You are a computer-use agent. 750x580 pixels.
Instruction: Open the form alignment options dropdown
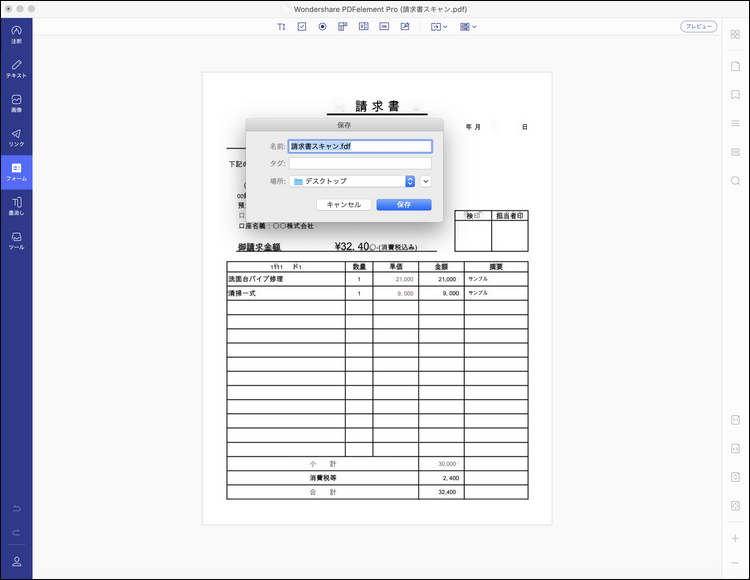pyautogui.click(x=468, y=27)
